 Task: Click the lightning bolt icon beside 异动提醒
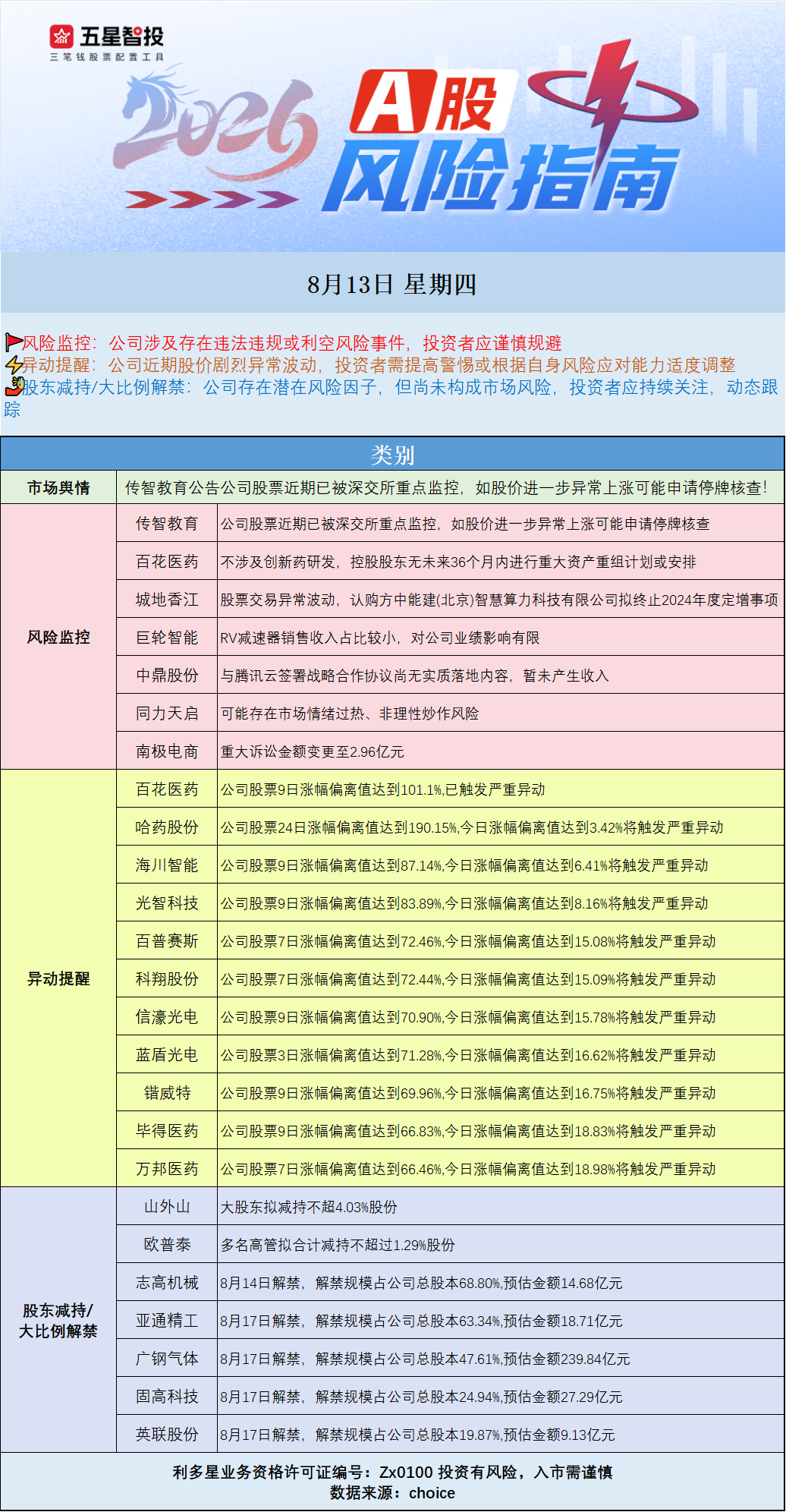(14, 364)
